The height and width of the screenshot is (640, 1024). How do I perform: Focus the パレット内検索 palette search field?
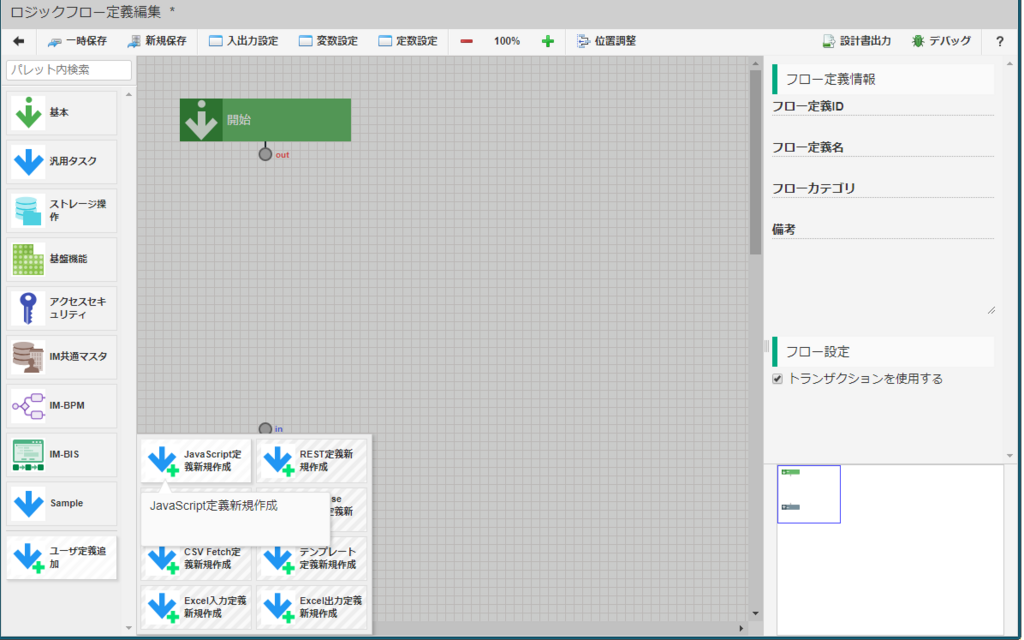pos(69,70)
